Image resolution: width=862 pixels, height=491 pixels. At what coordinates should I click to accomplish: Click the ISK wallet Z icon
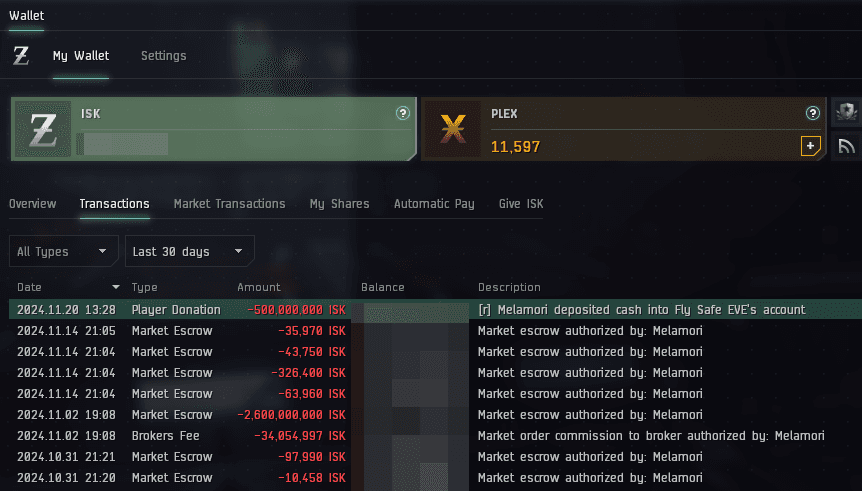click(43, 130)
